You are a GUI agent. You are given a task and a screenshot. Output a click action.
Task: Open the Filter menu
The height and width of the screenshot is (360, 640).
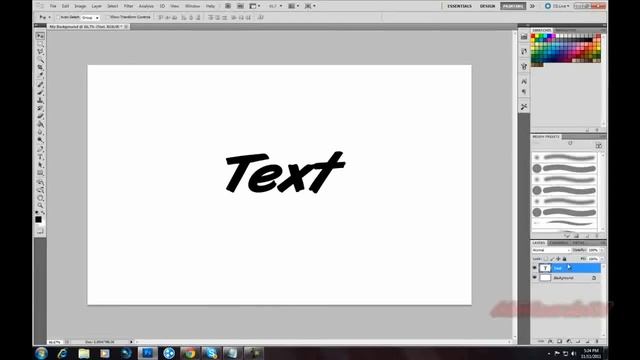[129, 6]
